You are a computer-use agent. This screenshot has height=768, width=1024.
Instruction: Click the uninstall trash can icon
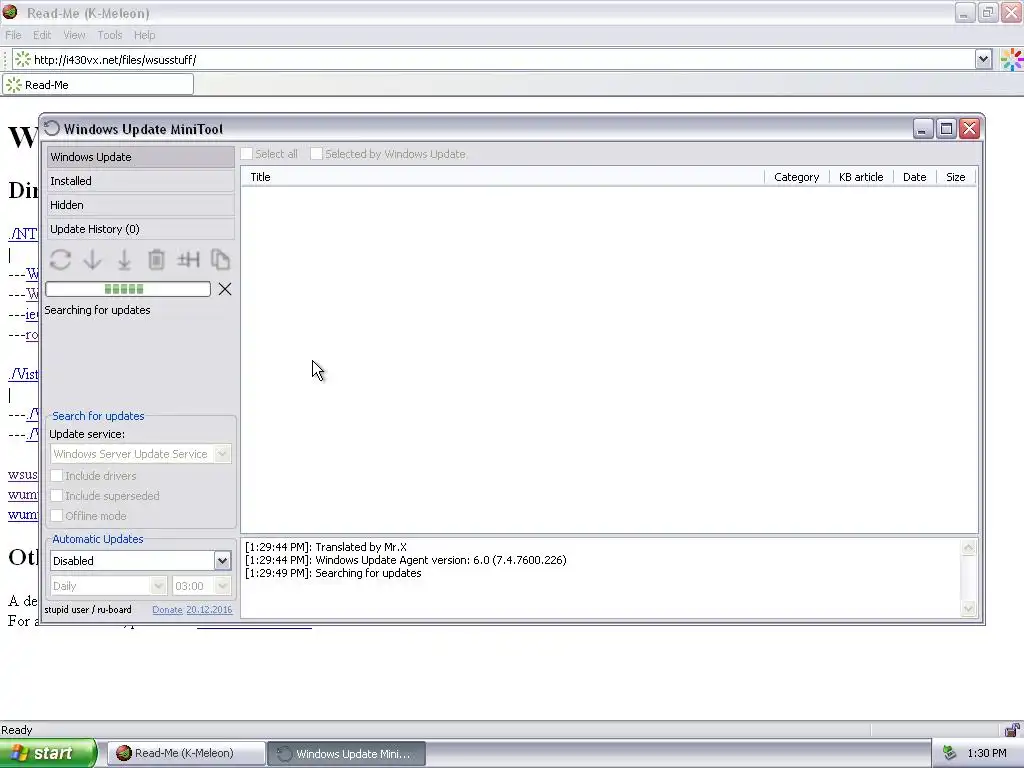coord(156,260)
